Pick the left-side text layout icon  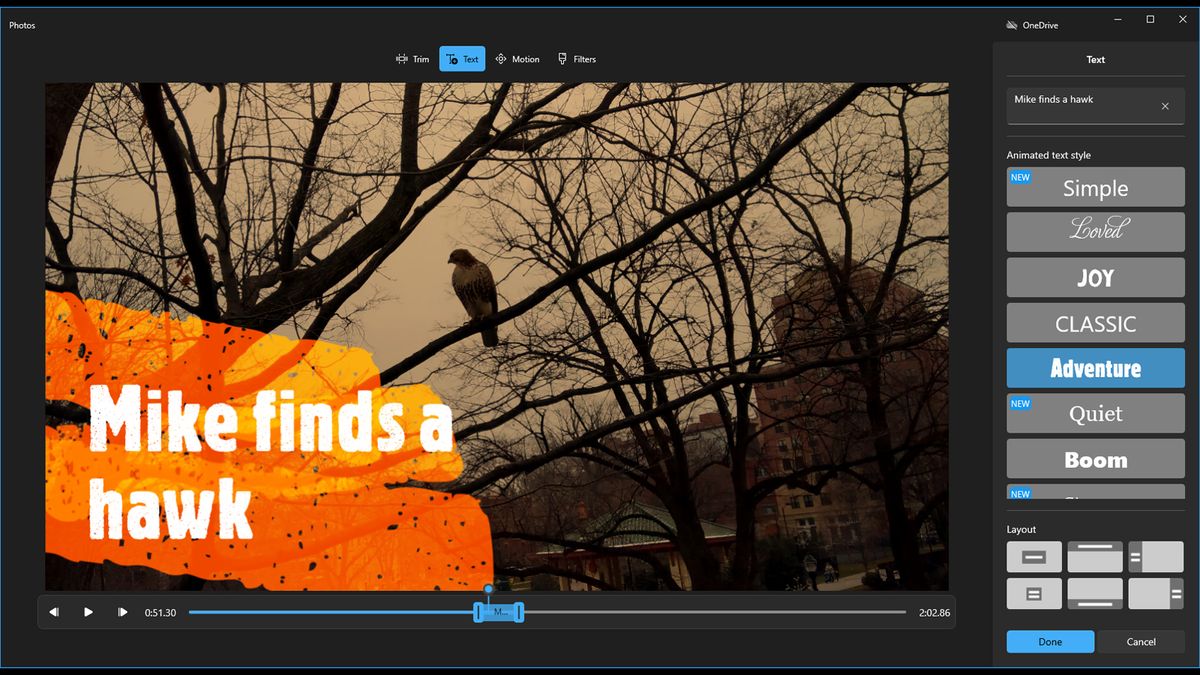point(1157,556)
